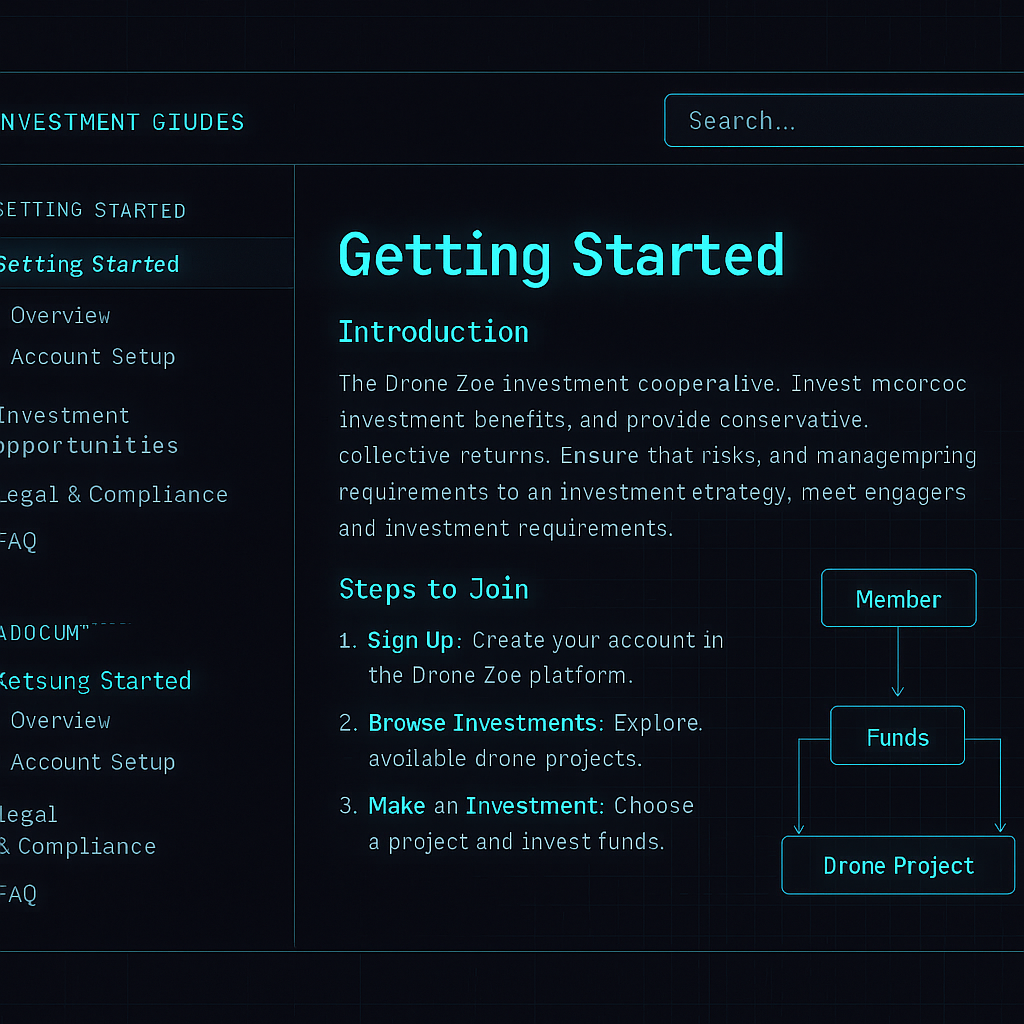Open Account Setup under Ketsung Started
The width and height of the screenshot is (1024, 1024).
(x=93, y=762)
